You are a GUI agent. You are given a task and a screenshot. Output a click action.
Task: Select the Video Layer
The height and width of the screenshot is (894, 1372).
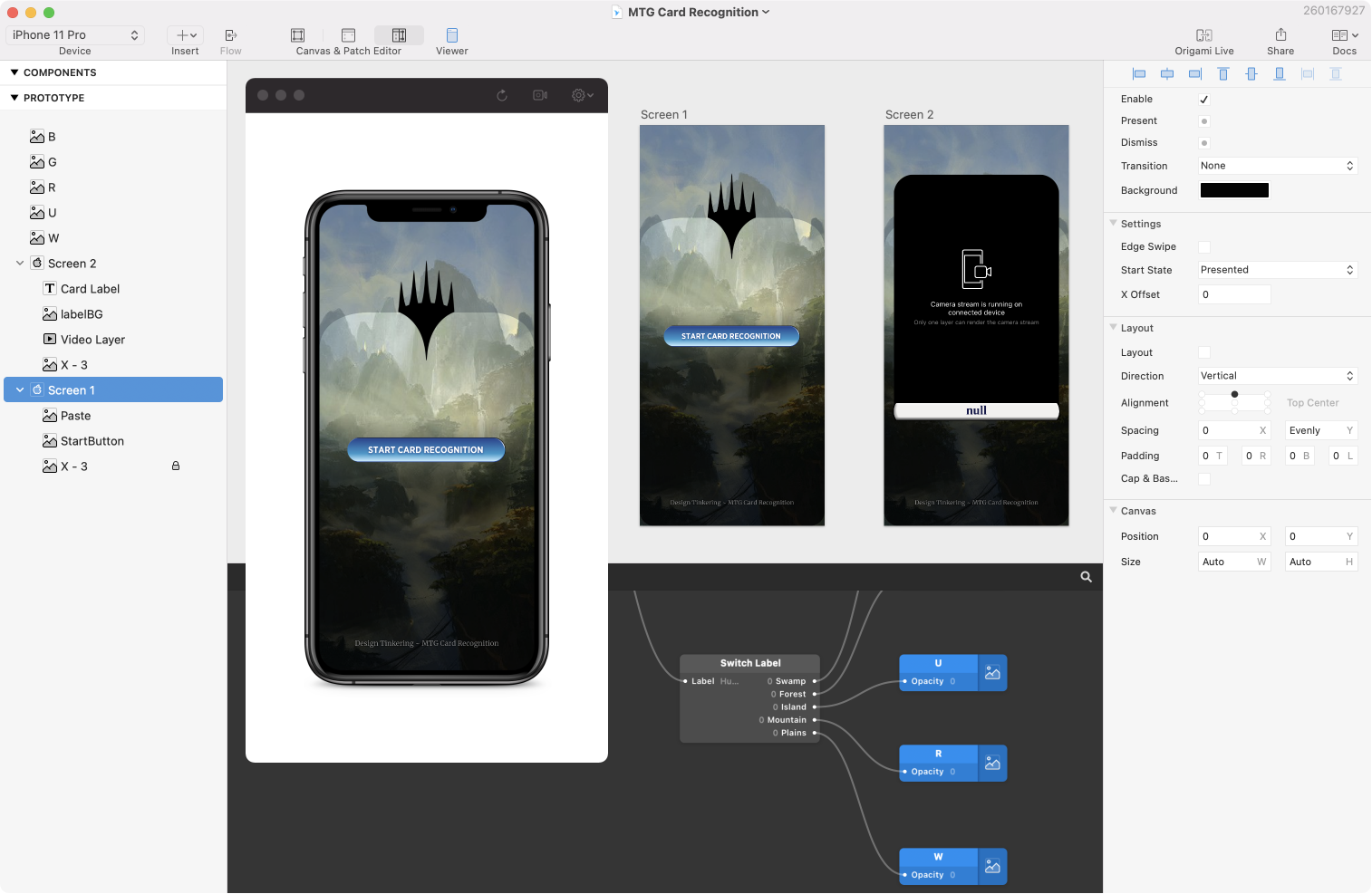(x=113, y=340)
